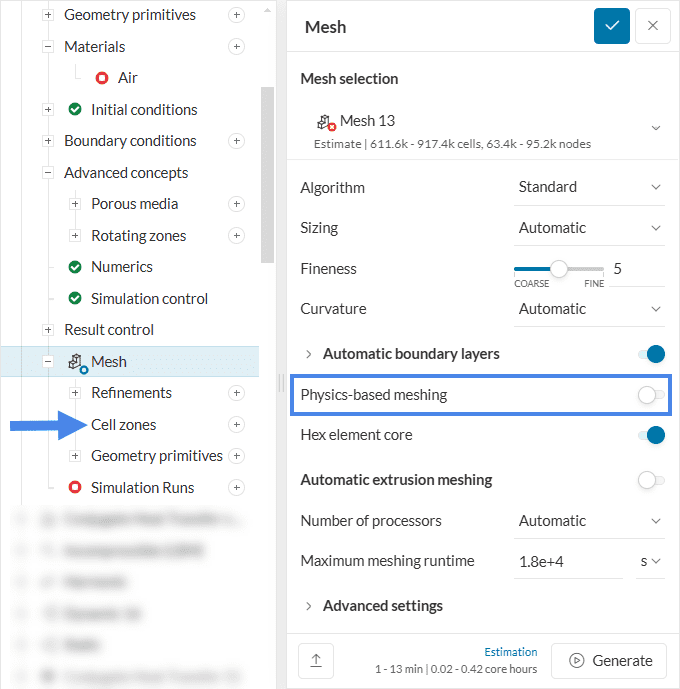Add a new material with plus icon

coord(236,46)
